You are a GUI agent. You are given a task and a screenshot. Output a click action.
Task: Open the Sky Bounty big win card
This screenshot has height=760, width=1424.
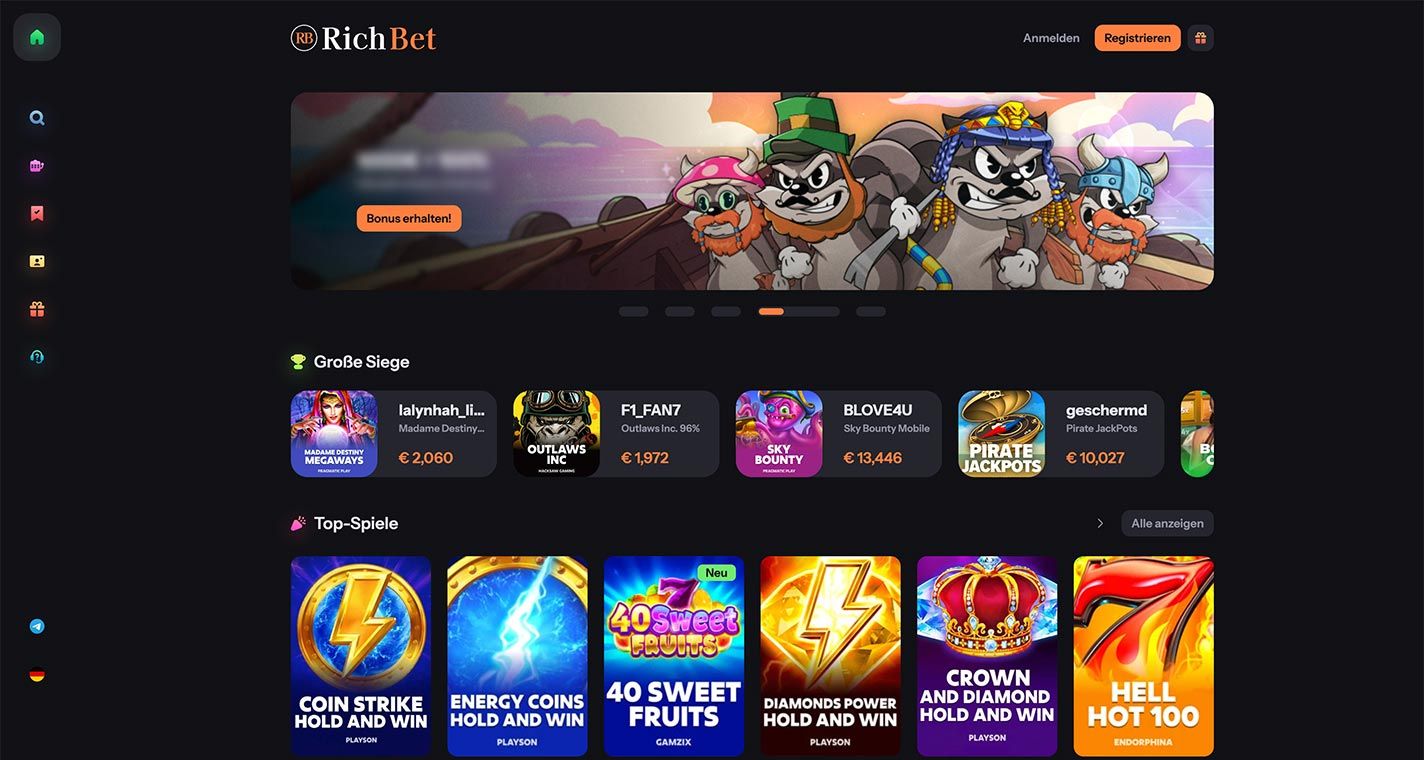pos(838,434)
